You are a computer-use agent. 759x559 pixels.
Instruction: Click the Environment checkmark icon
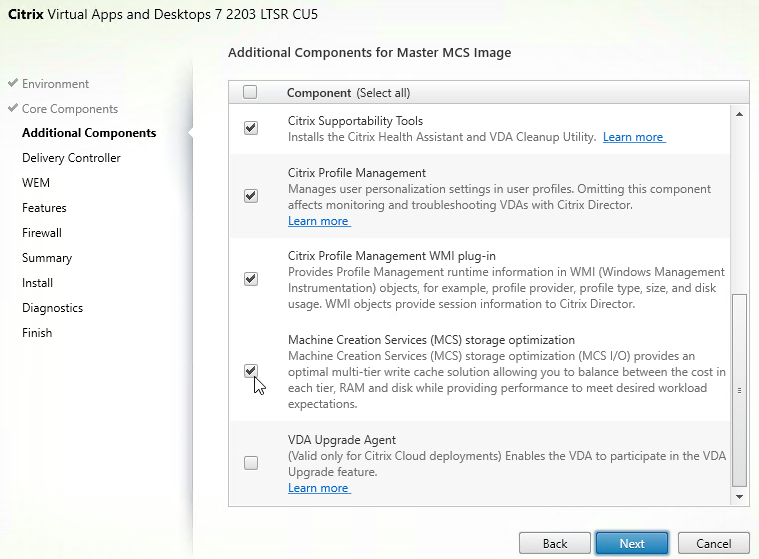tap(13, 83)
